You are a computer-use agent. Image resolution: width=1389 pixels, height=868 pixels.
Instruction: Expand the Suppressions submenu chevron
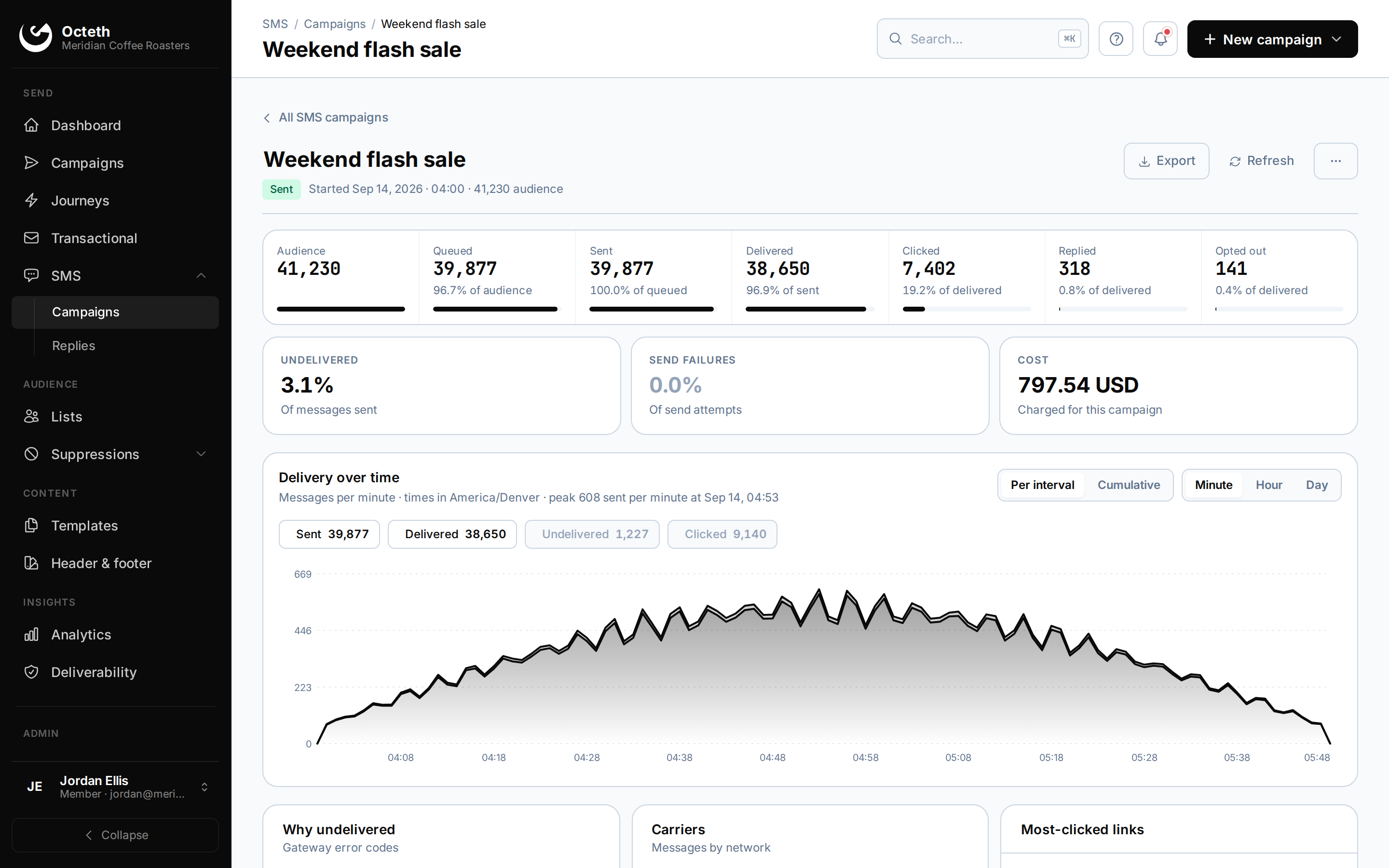tap(201, 454)
